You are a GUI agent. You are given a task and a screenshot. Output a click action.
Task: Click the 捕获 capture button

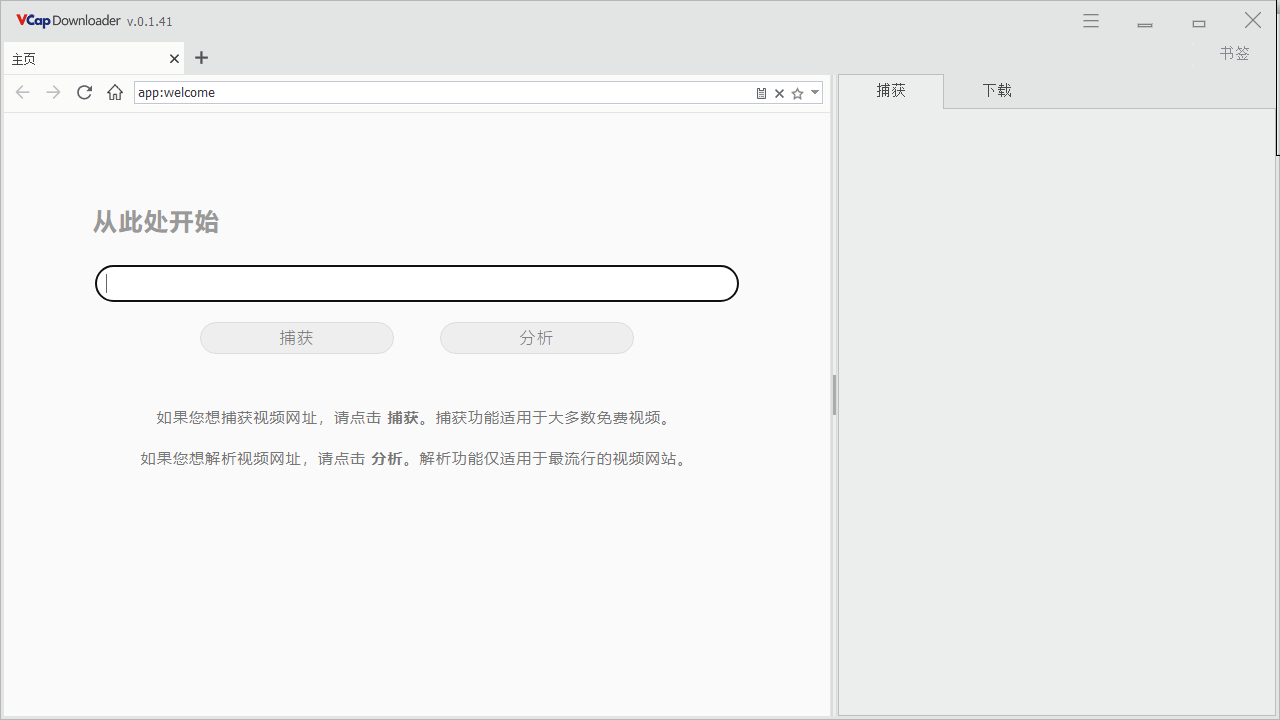click(x=296, y=337)
